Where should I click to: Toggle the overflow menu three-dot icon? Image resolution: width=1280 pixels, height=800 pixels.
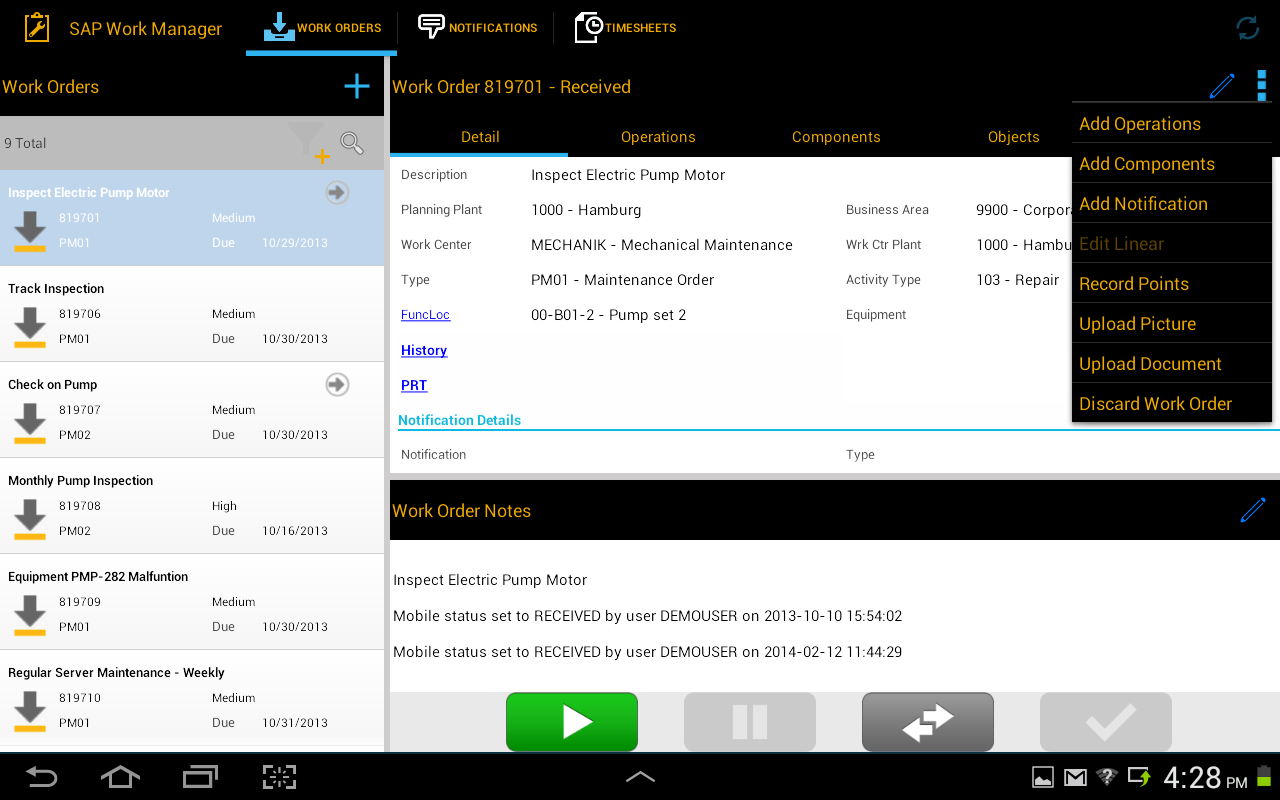point(1262,86)
